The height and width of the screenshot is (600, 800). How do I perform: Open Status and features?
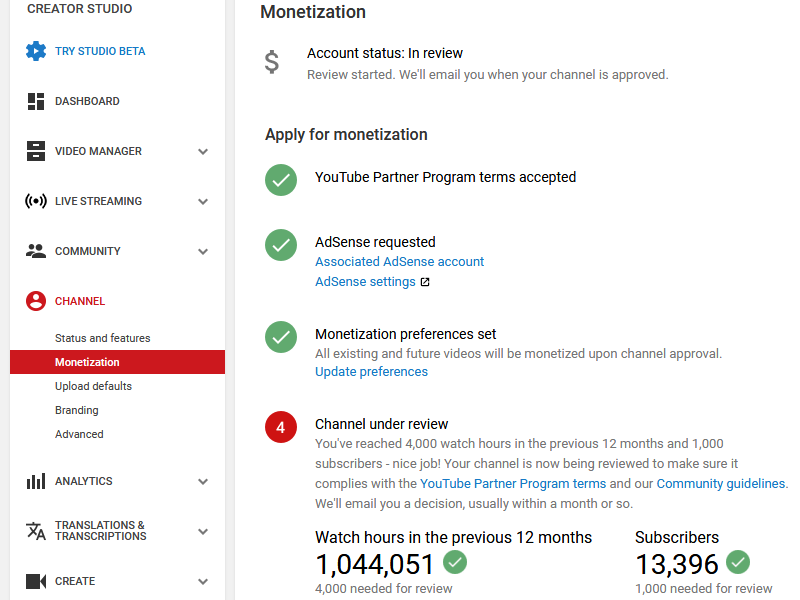(103, 338)
